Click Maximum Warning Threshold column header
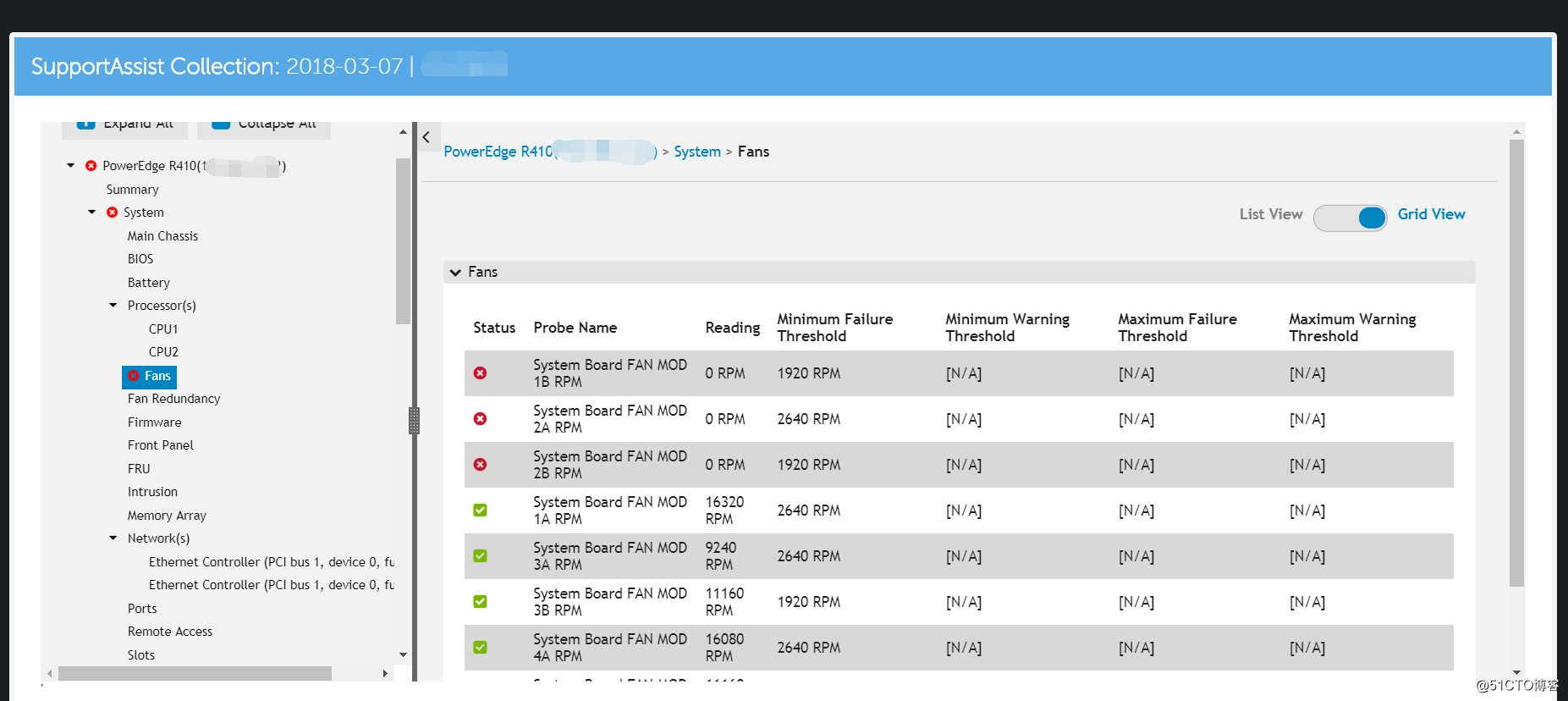 pyautogui.click(x=1352, y=328)
